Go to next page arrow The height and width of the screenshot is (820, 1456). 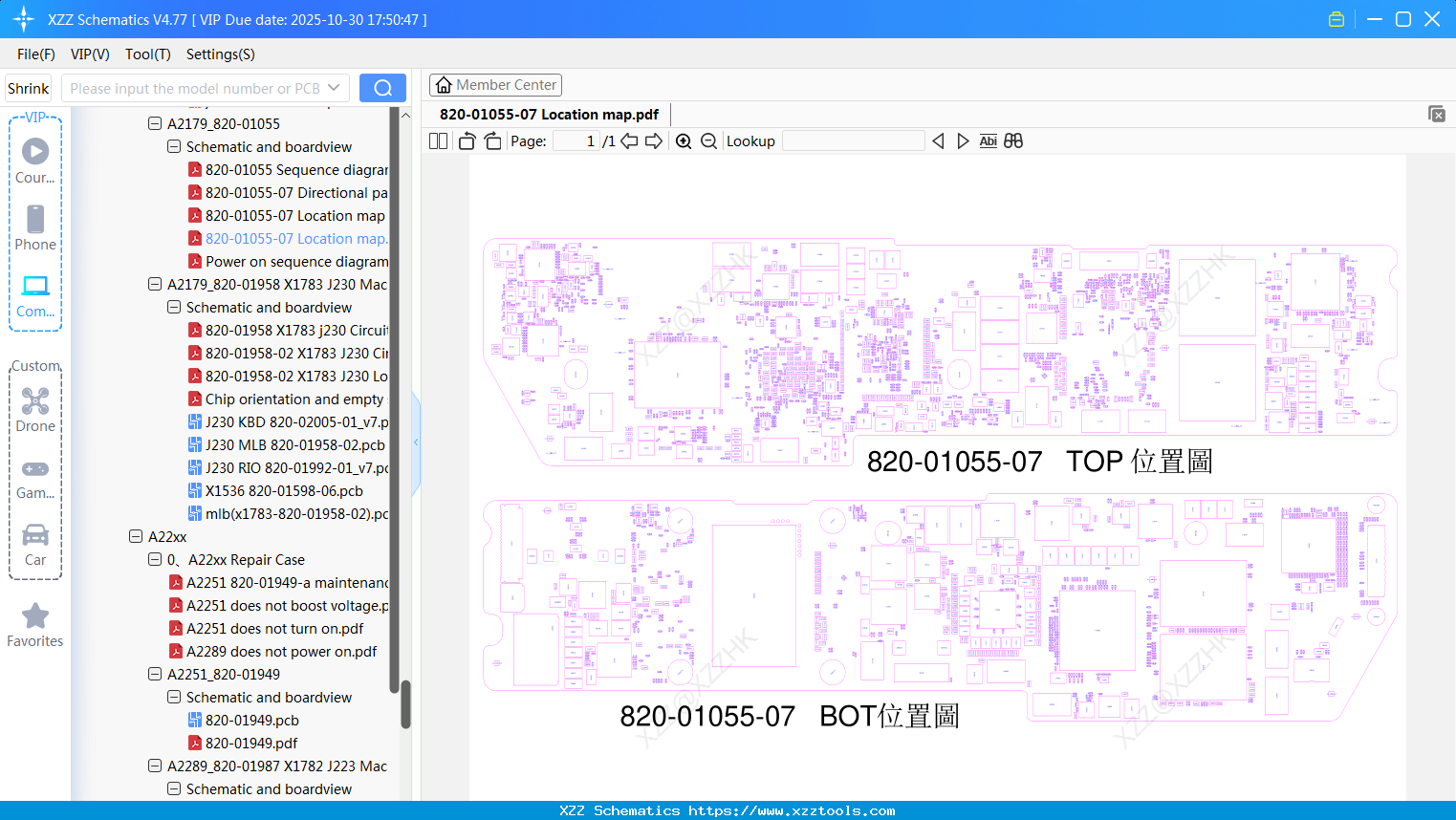(654, 141)
